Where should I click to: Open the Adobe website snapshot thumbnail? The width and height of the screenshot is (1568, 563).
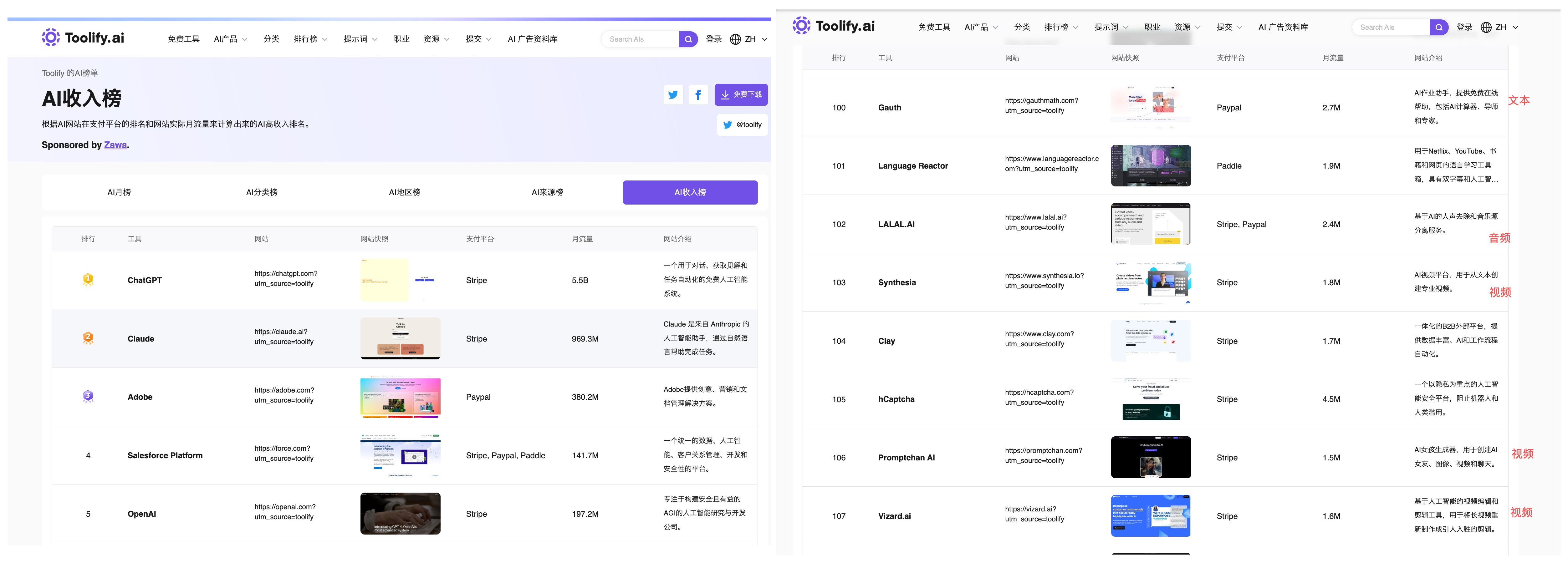point(401,397)
